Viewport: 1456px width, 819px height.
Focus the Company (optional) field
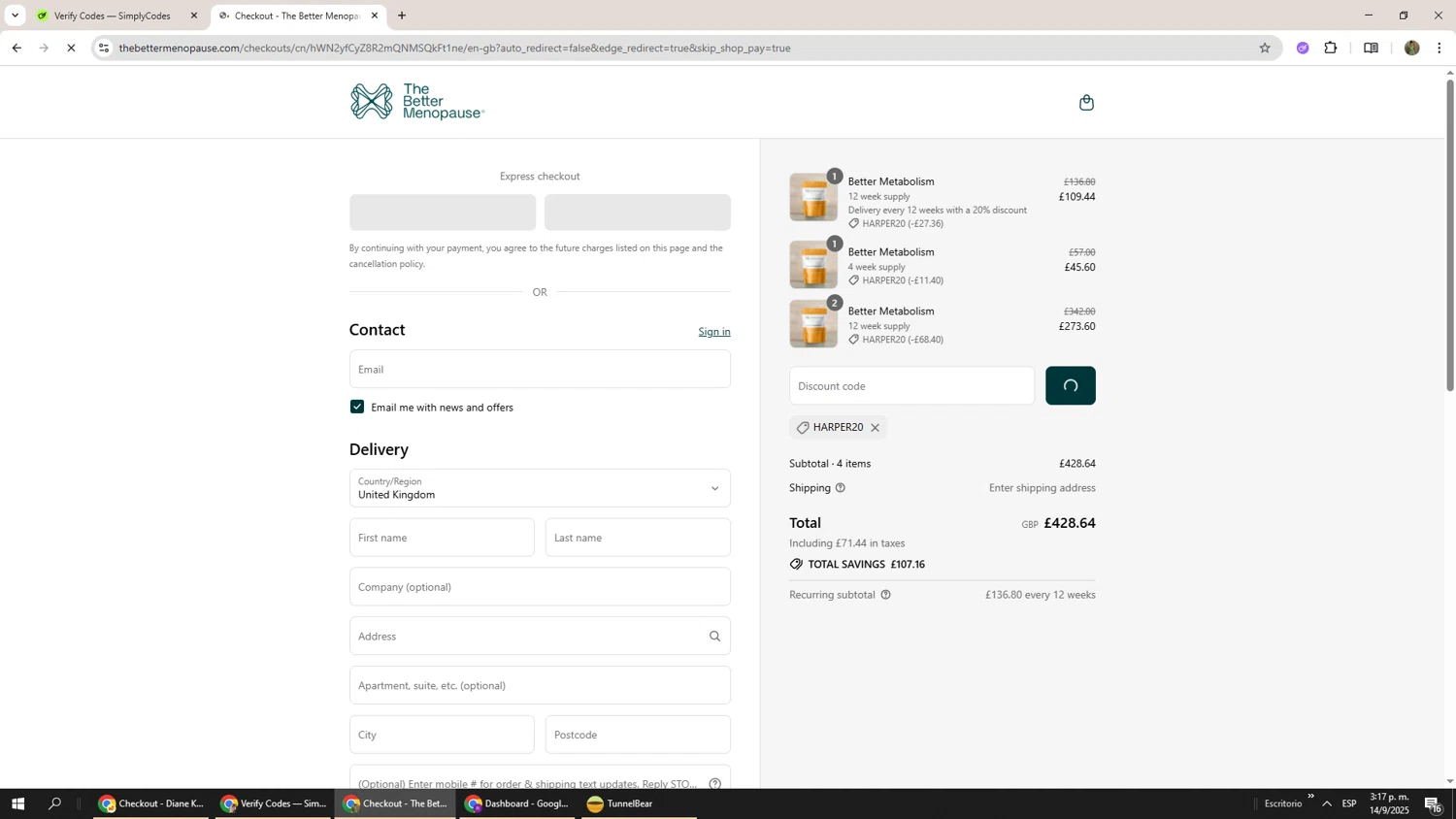540,587
